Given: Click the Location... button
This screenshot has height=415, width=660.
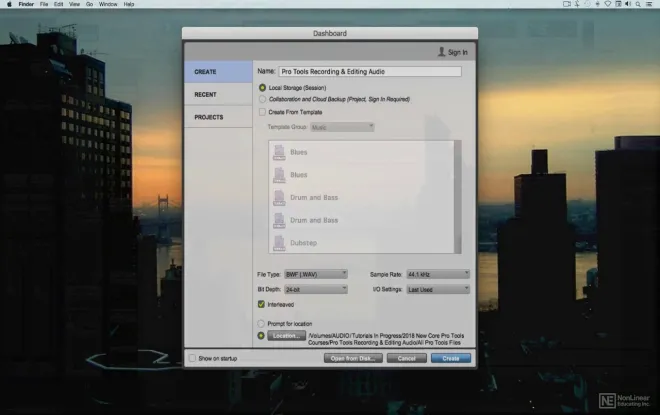Looking at the screenshot, I should 286,335.
